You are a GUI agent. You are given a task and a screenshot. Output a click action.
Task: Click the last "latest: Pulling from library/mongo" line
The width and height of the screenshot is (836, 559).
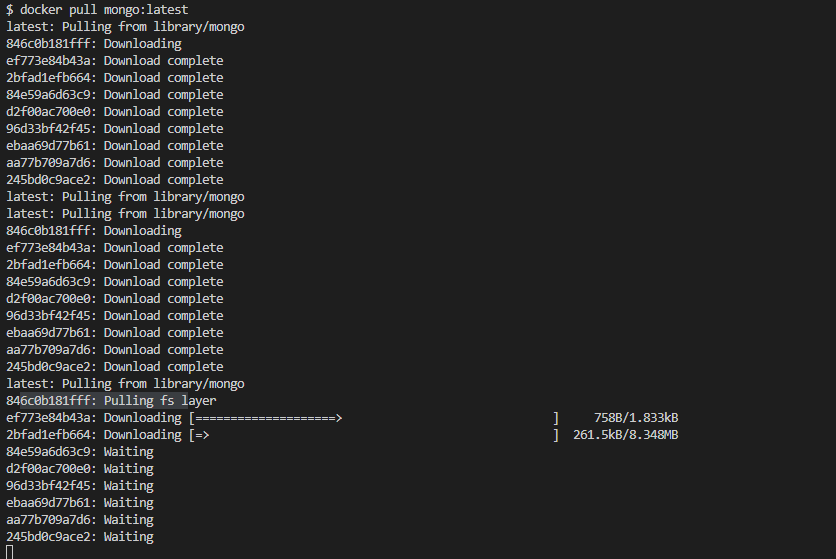[x=125, y=384]
